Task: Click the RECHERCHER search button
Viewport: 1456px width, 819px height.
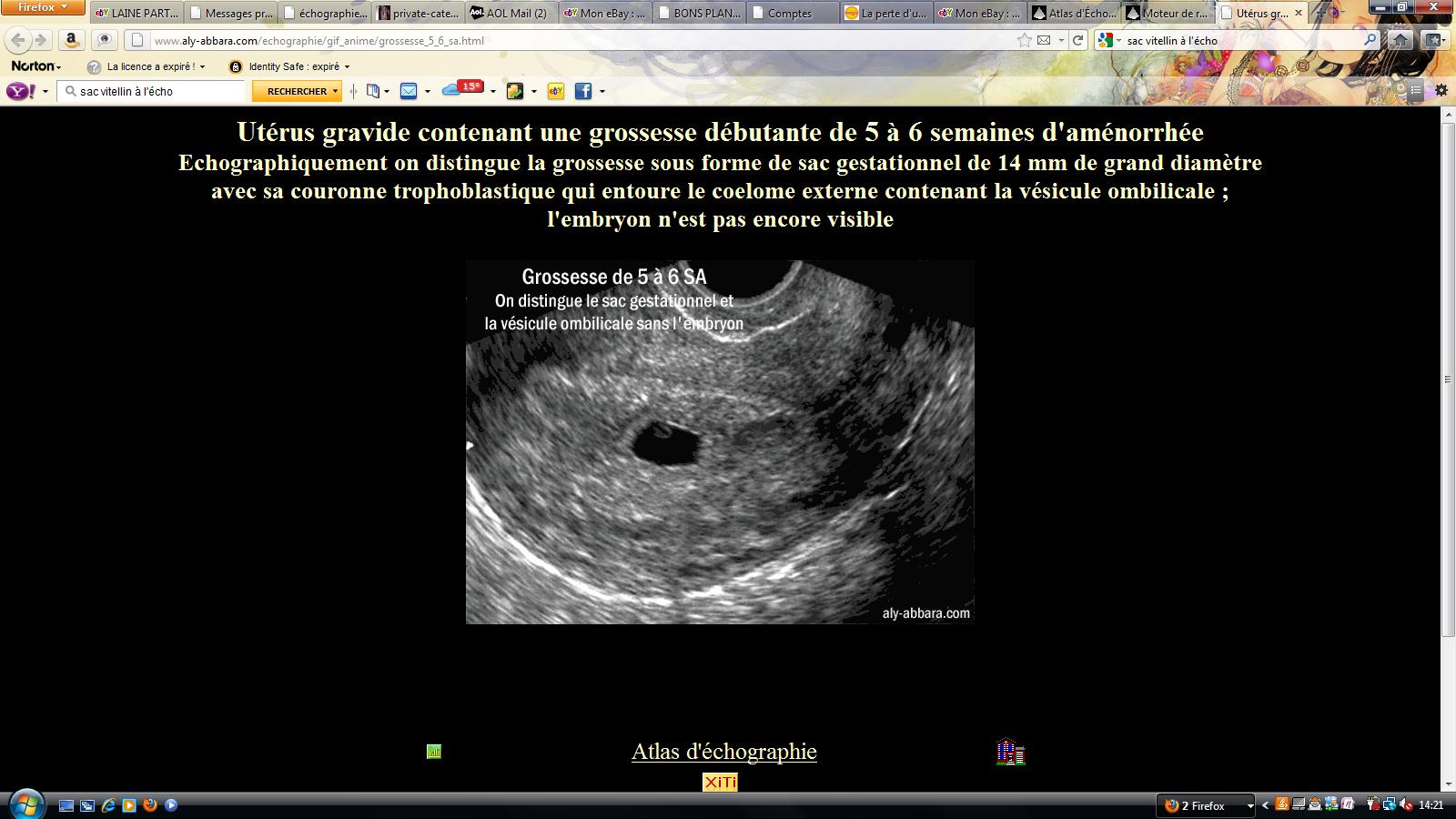Action: (297, 91)
